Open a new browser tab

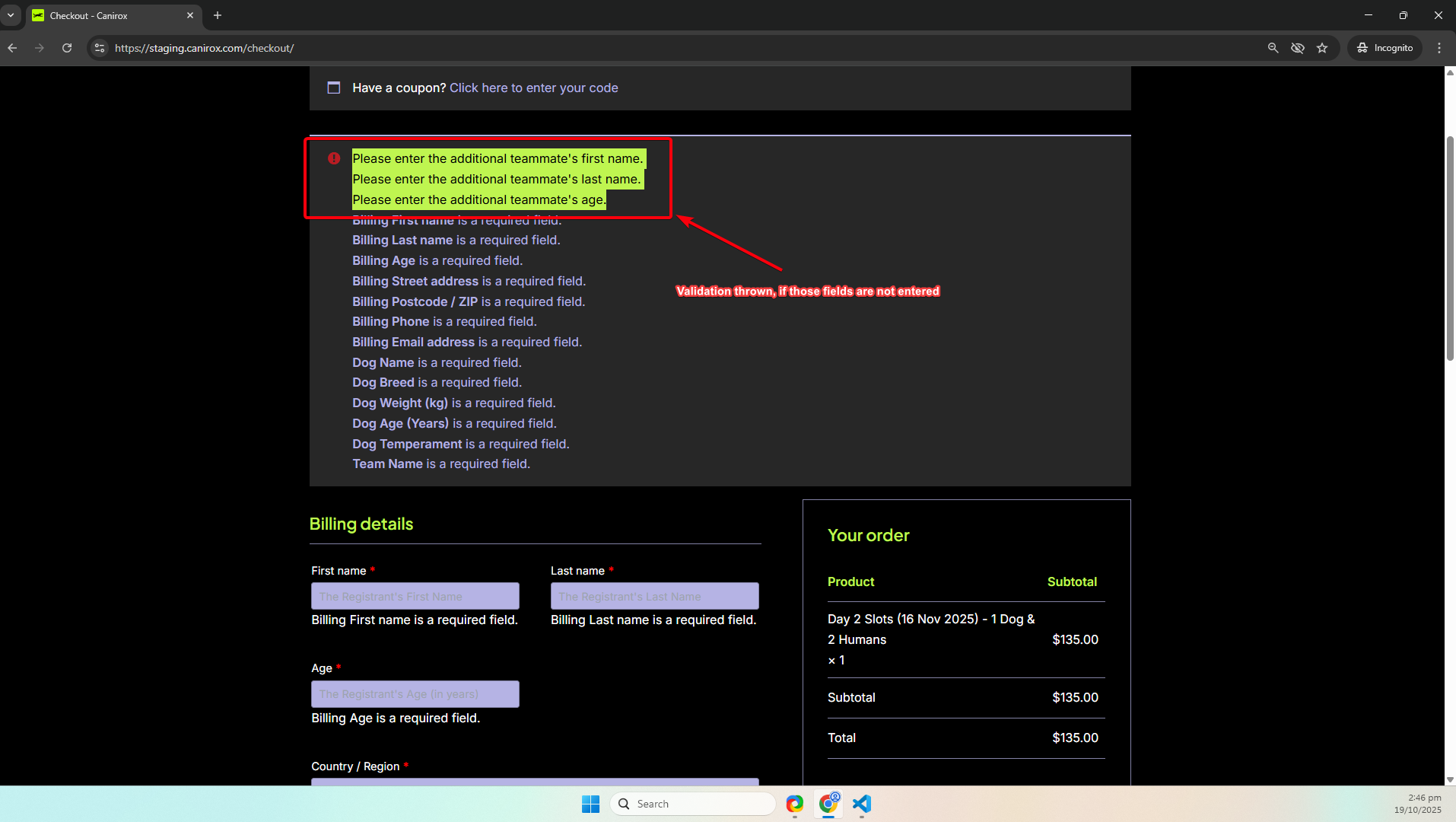[218, 15]
